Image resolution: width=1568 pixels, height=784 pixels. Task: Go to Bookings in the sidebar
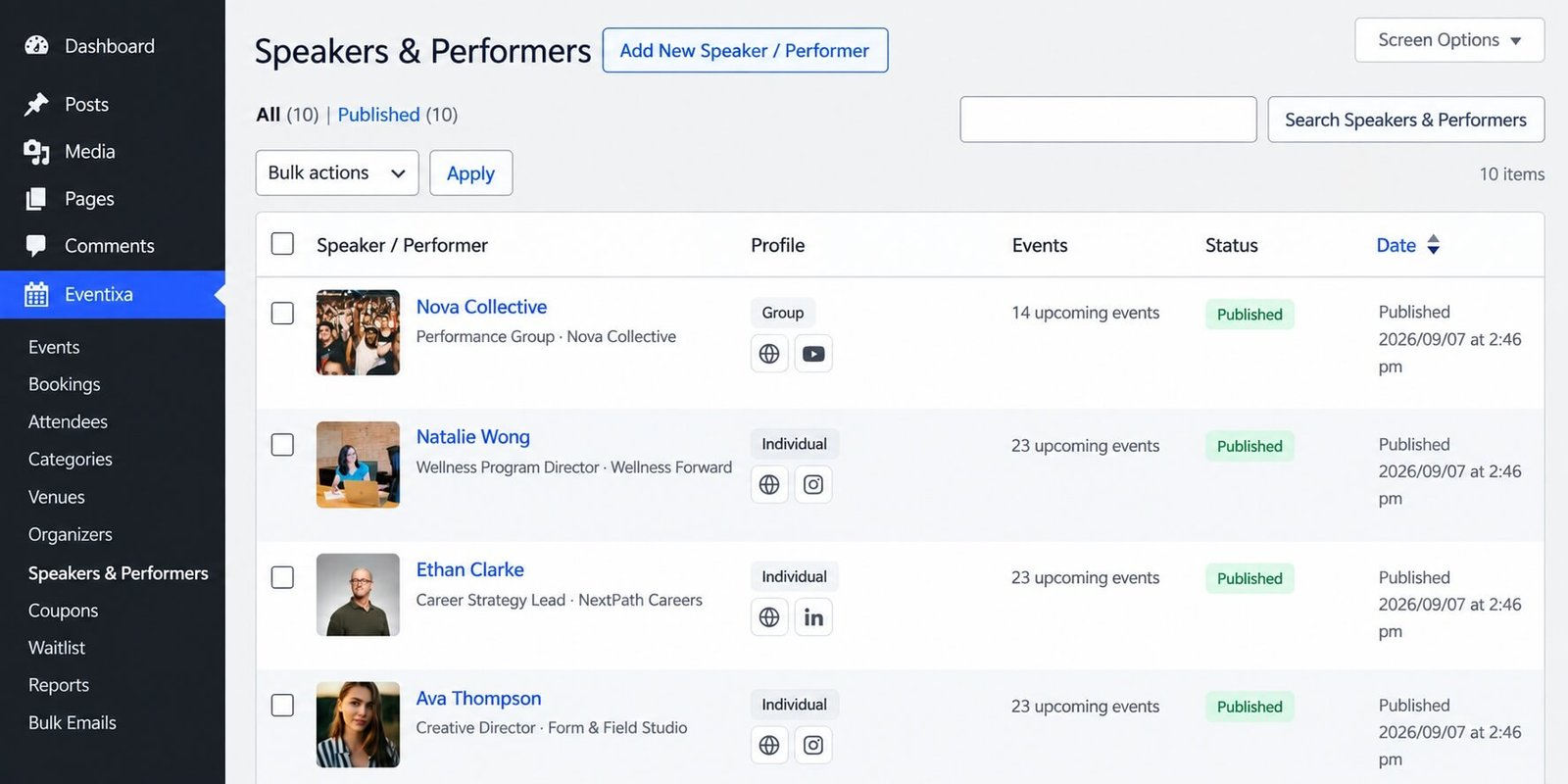65,384
